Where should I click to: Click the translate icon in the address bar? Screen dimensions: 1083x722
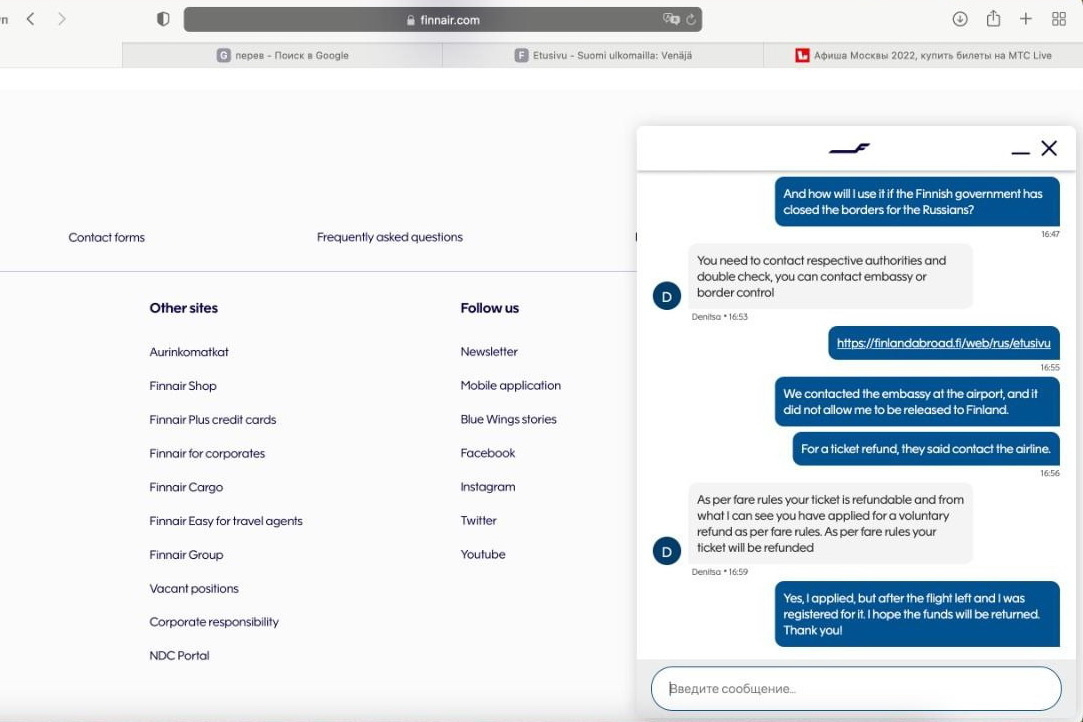pyautogui.click(x=671, y=19)
